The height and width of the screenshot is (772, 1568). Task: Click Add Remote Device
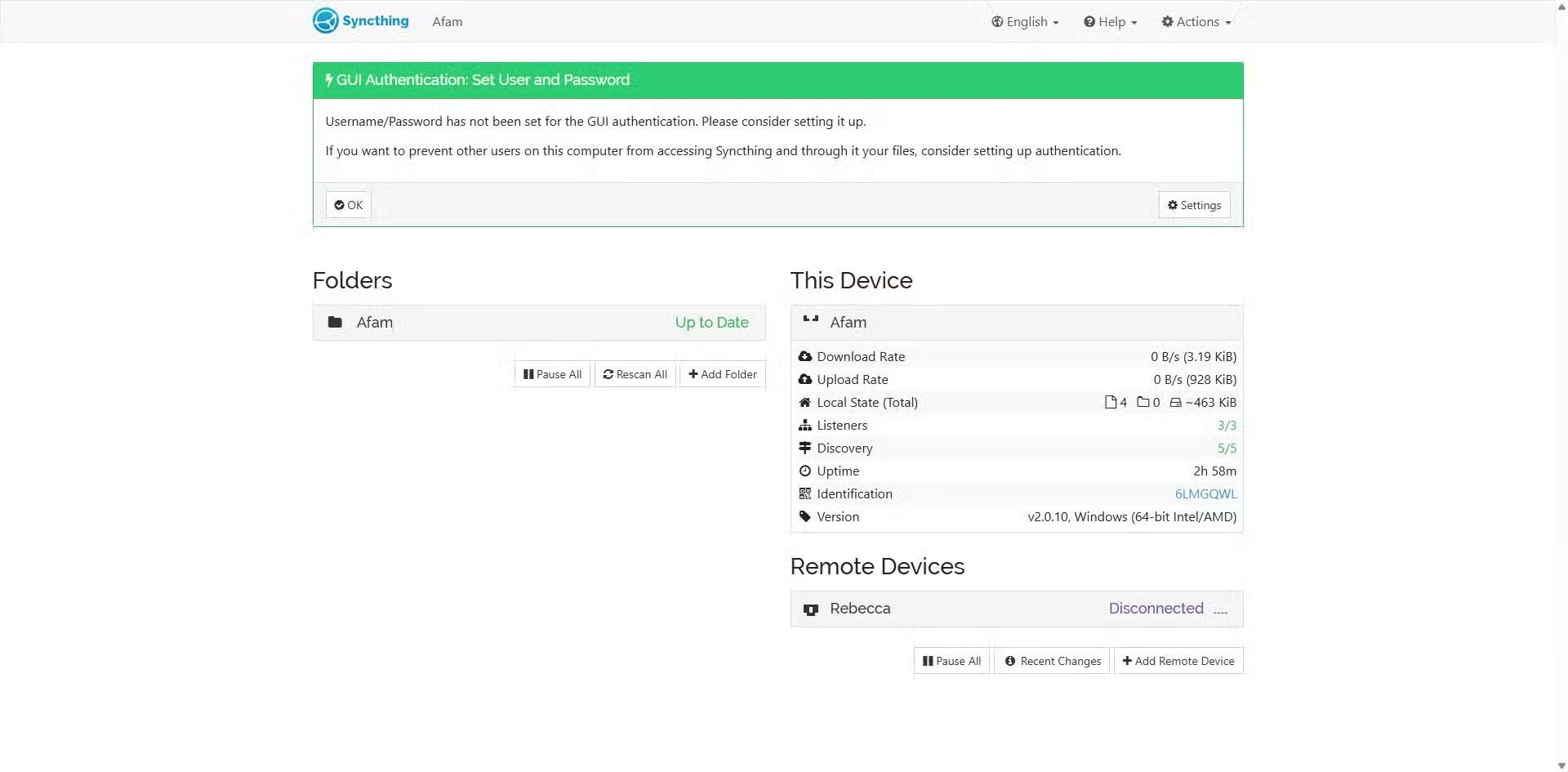point(1178,660)
